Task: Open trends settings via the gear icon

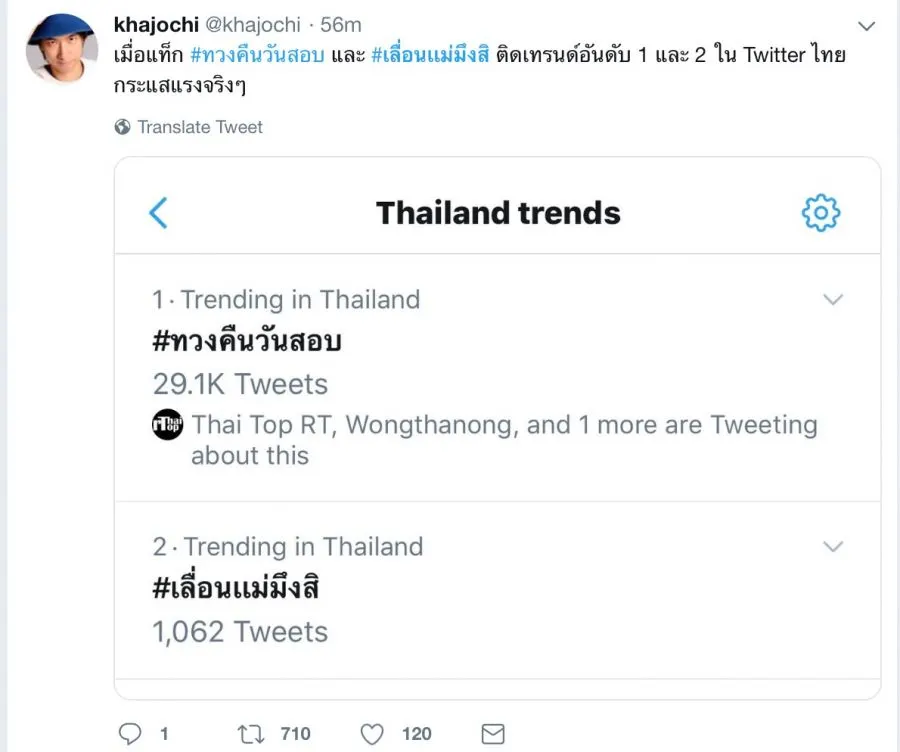Action: coord(821,213)
